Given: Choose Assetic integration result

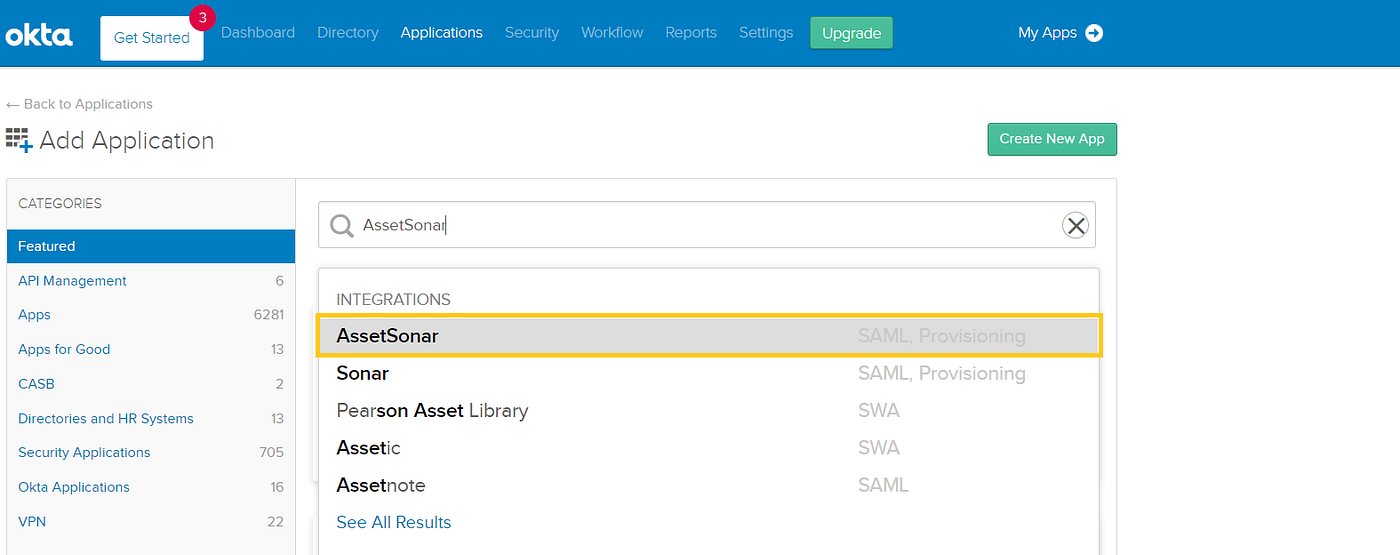Looking at the screenshot, I should pyautogui.click(x=709, y=448).
